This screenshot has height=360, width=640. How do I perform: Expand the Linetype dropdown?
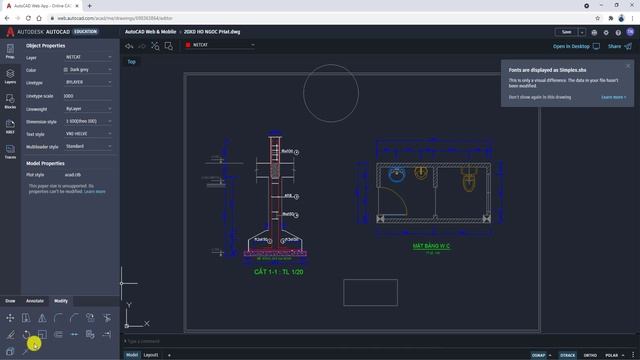point(88,82)
